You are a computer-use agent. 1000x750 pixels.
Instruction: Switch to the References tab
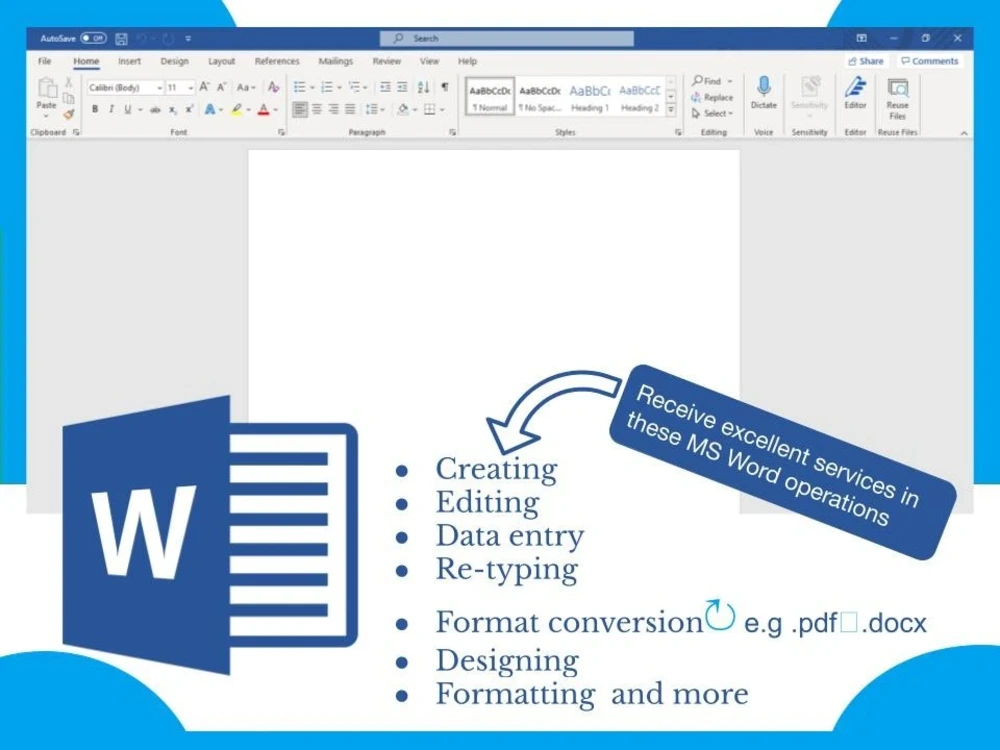coord(277,61)
